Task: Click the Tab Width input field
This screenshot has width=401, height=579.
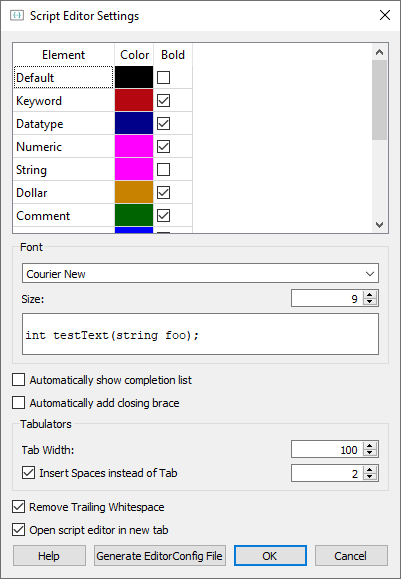Action: 327,449
